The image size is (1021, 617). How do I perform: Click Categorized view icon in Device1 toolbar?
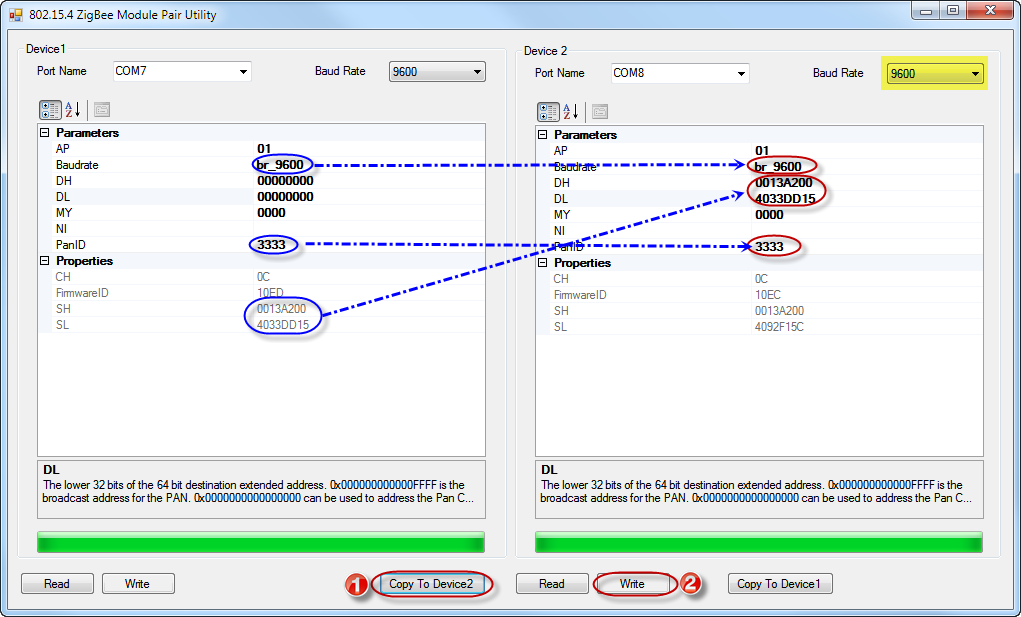[50, 110]
